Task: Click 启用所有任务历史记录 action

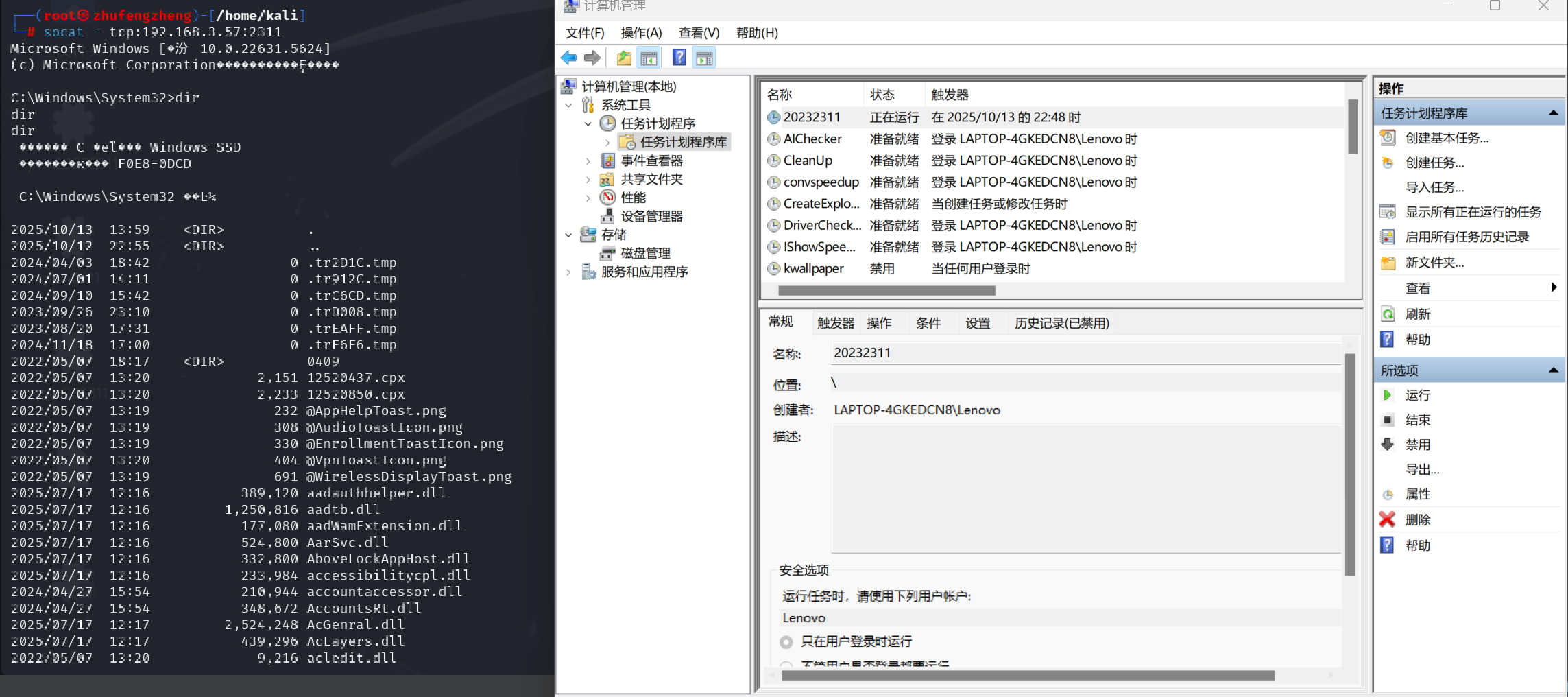Action: click(x=1467, y=237)
